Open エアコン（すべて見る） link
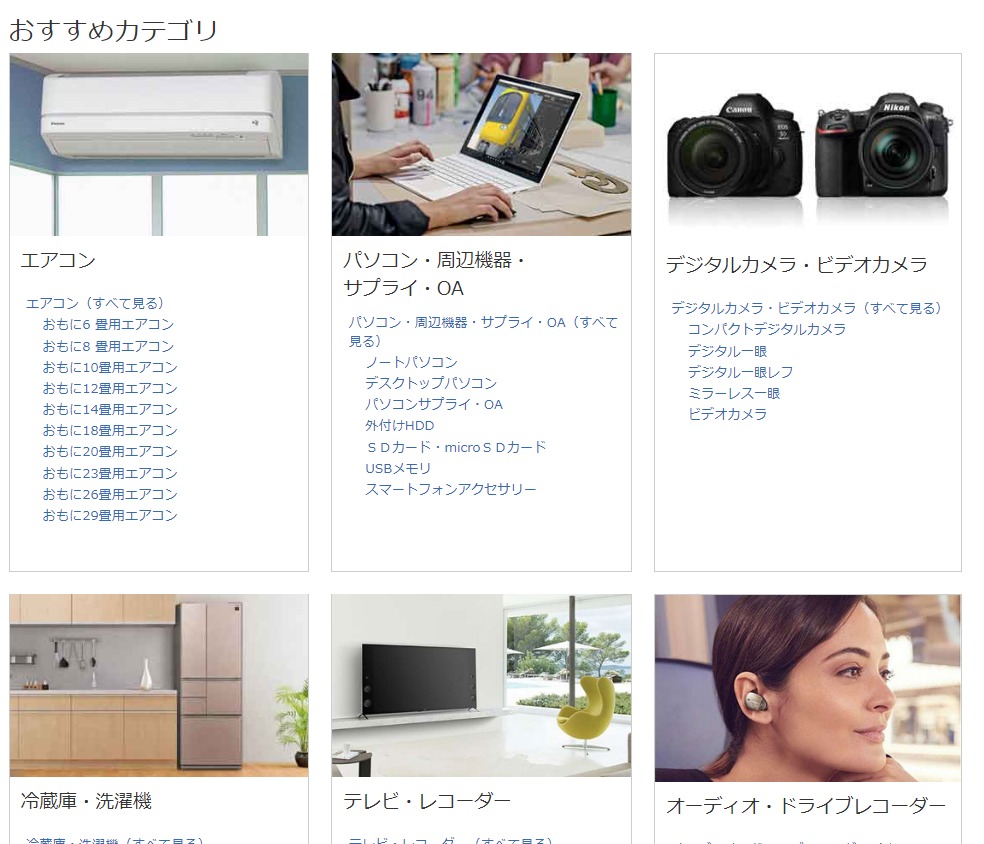The height and width of the screenshot is (844, 984). (x=95, y=303)
